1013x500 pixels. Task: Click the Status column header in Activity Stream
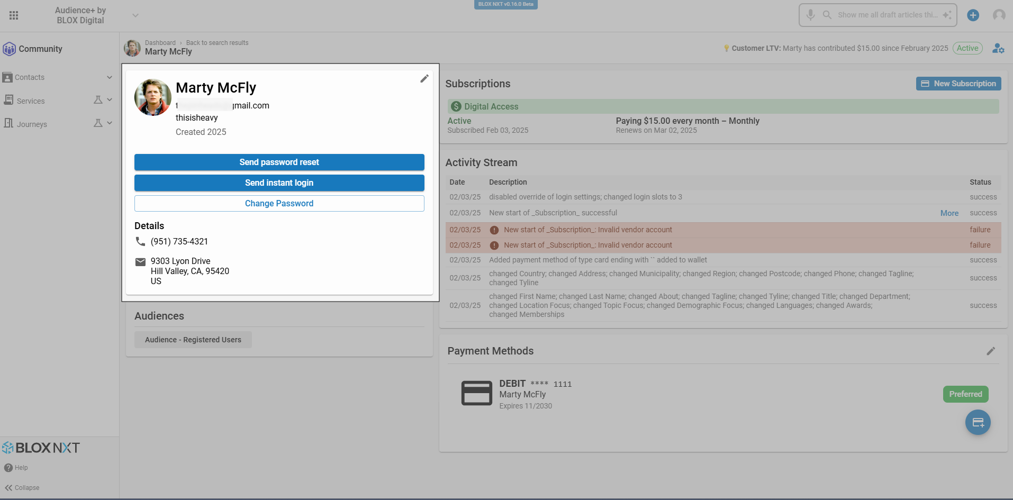(980, 182)
